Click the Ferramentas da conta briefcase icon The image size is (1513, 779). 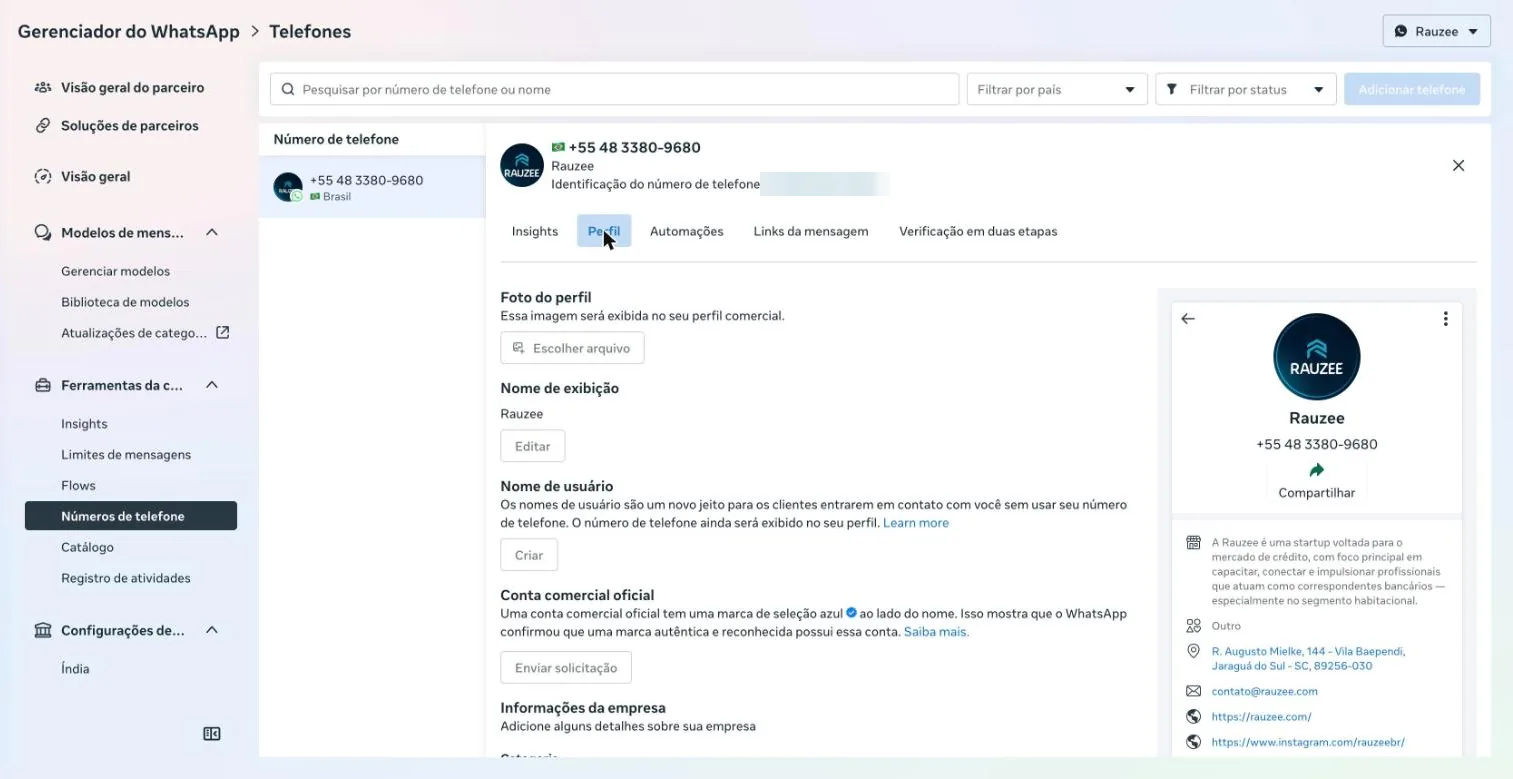43,385
